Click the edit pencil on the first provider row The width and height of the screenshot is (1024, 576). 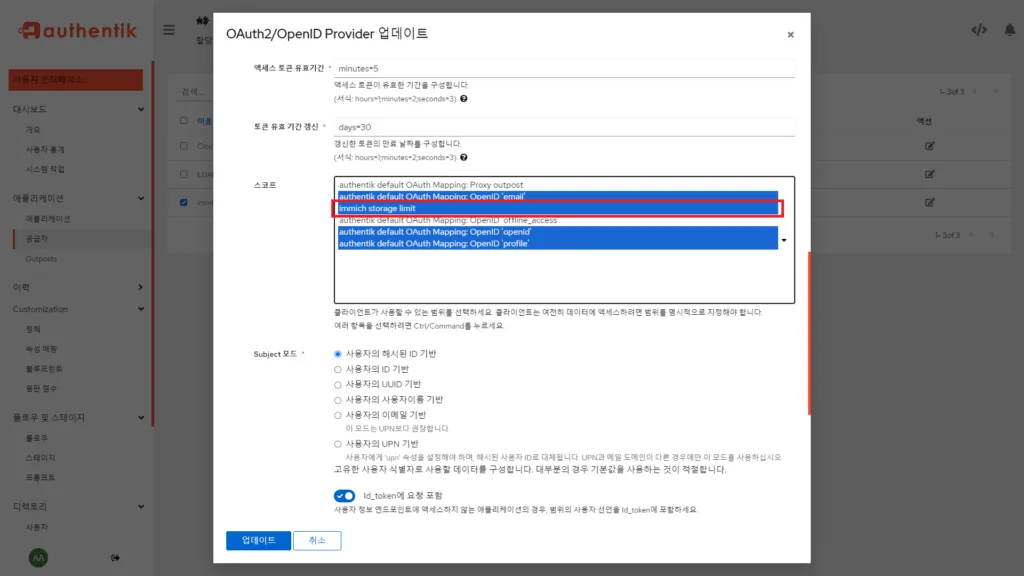click(x=929, y=145)
